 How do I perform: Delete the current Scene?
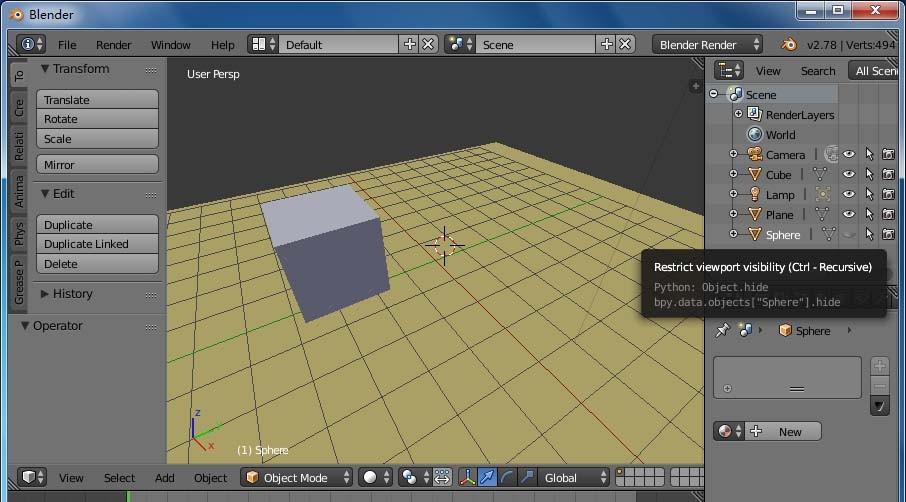625,44
